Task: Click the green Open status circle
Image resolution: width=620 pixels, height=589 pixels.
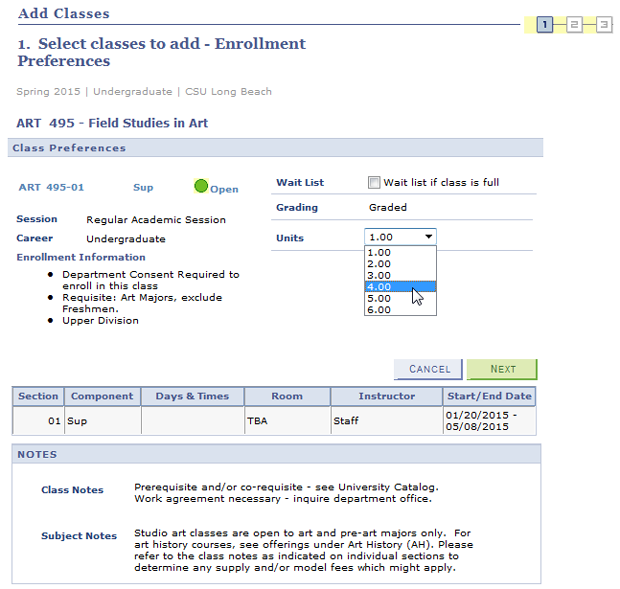Action: pos(201,186)
